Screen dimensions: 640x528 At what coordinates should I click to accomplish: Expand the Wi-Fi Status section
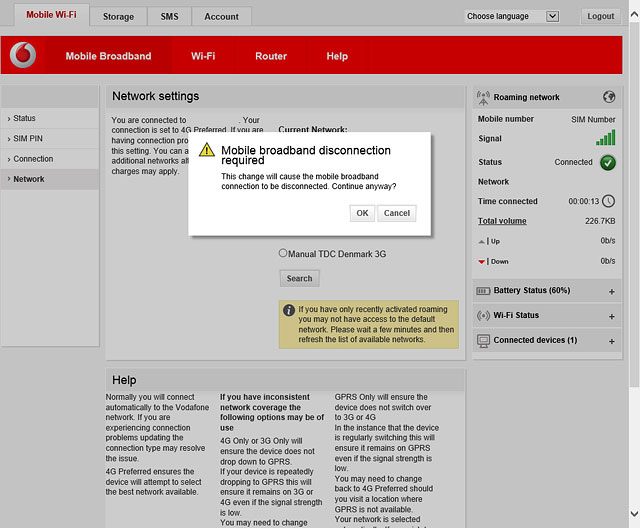coord(611,317)
